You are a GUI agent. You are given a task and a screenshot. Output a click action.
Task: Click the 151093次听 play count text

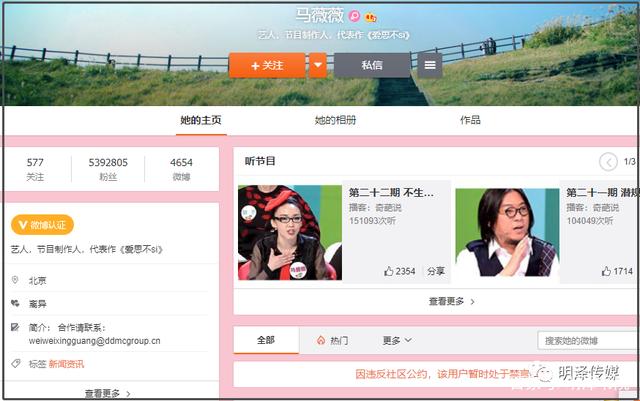372,221
